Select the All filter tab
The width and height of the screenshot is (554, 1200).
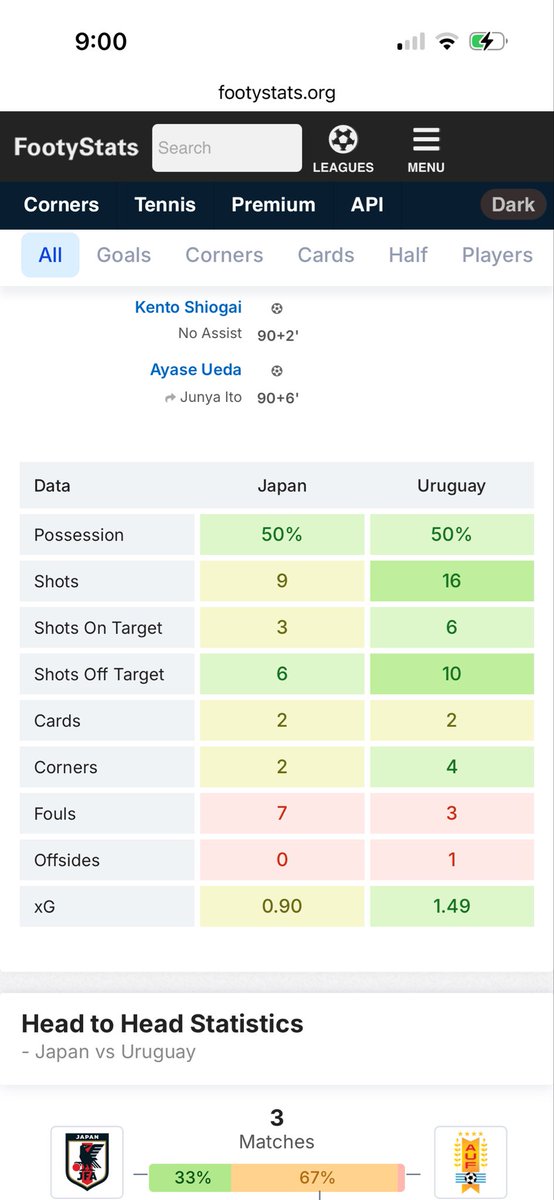tap(50, 255)
